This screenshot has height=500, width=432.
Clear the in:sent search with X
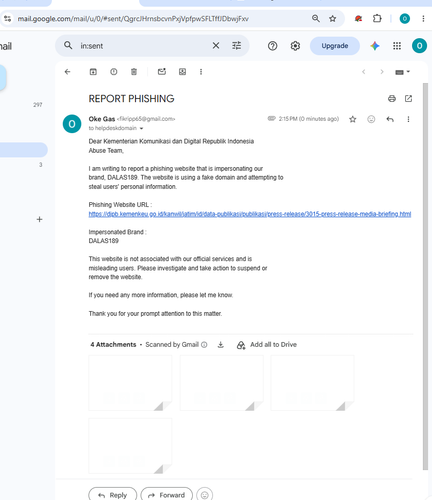click(216, 45)
